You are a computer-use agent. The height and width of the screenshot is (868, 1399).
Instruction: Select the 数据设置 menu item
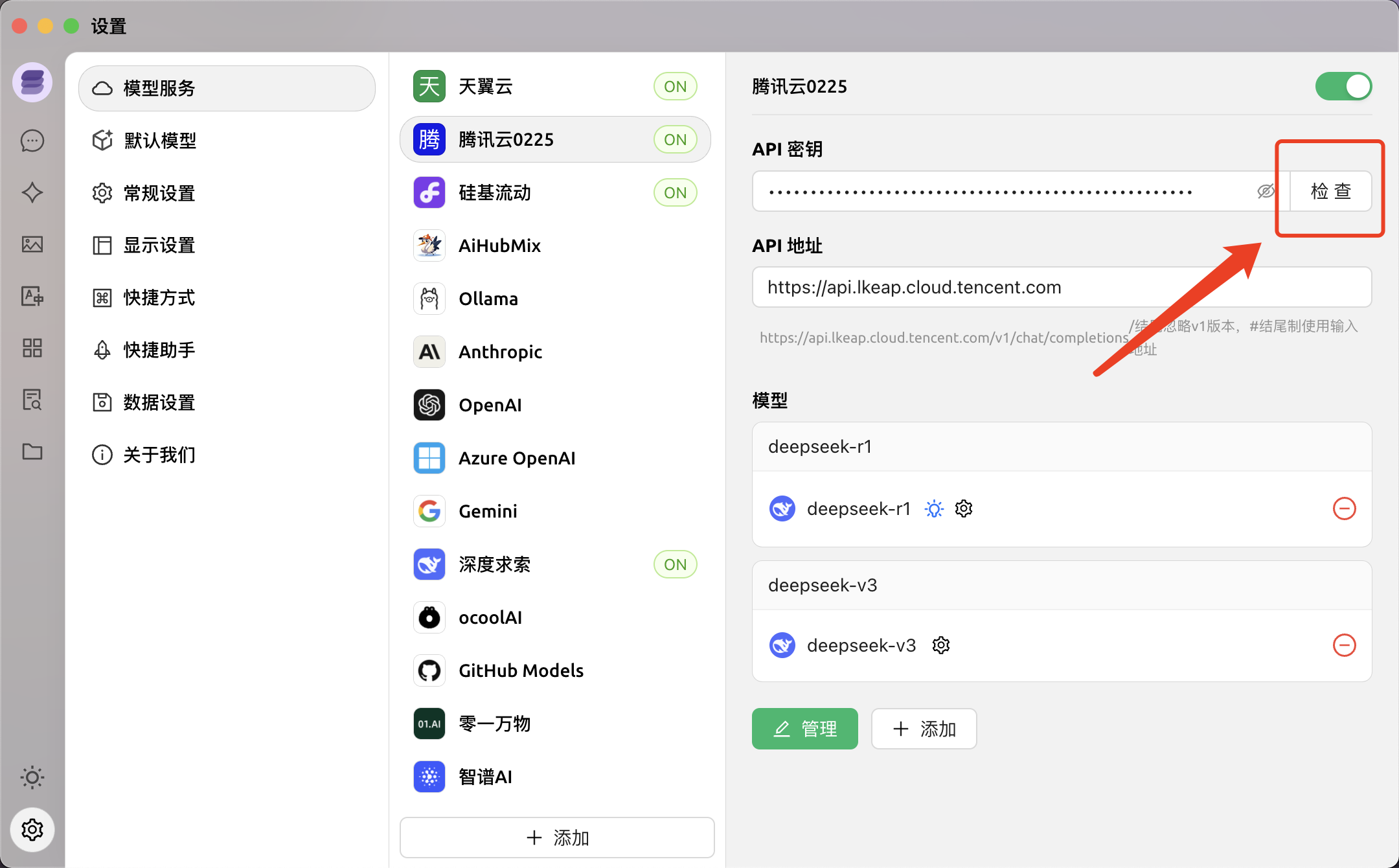click(x=159, y=402)
